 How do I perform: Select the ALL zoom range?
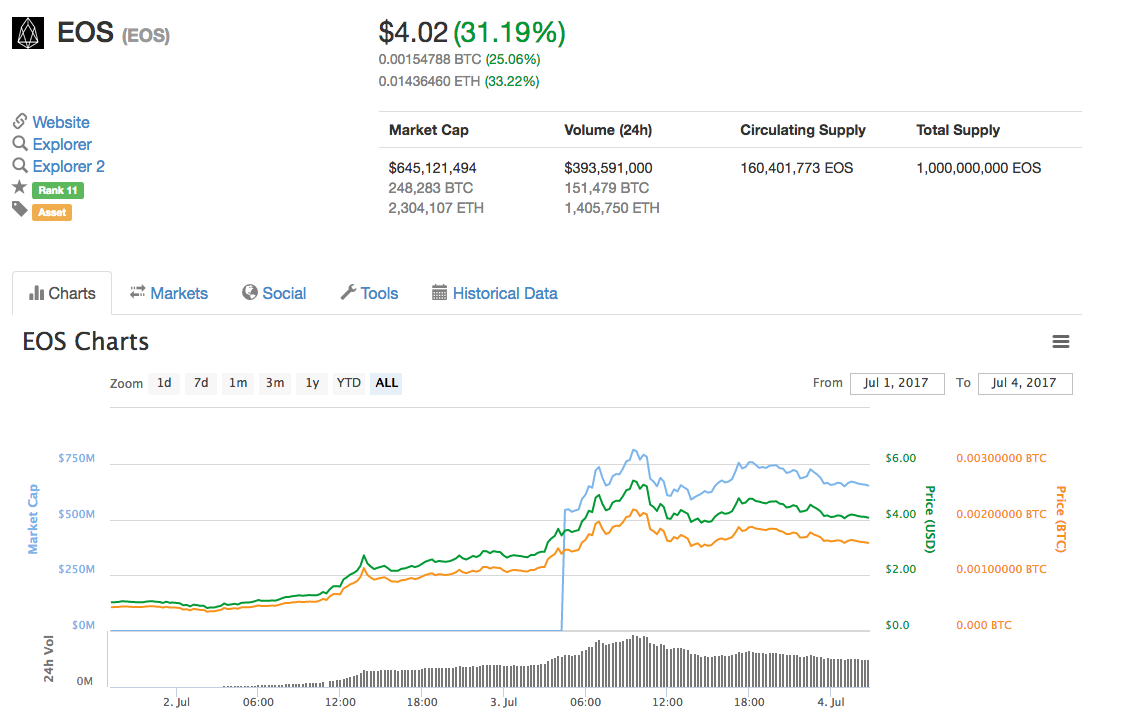386,383
